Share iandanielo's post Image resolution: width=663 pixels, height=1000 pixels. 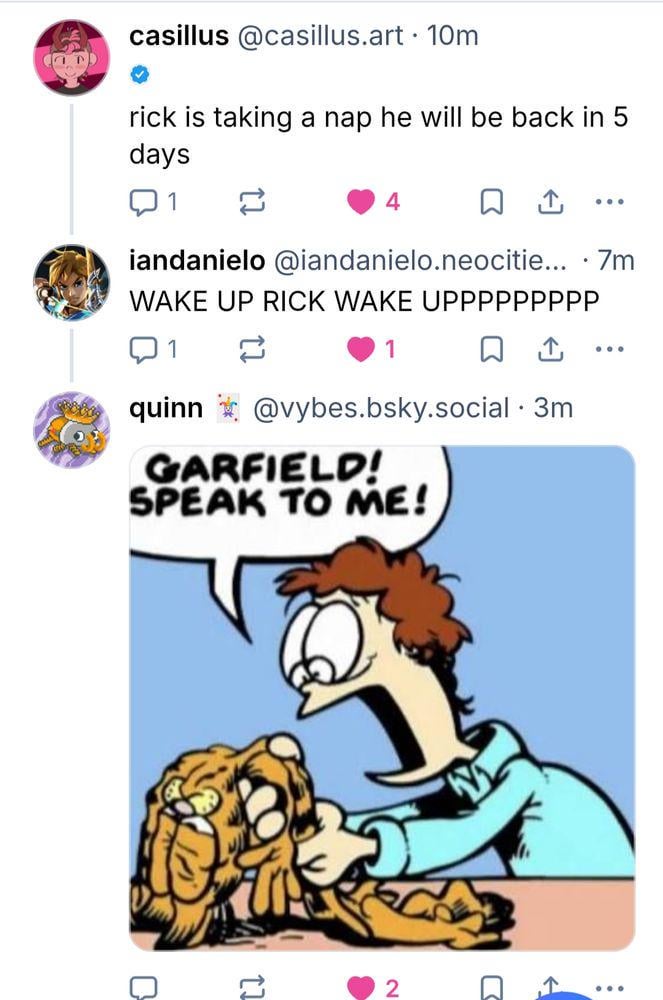550,349
